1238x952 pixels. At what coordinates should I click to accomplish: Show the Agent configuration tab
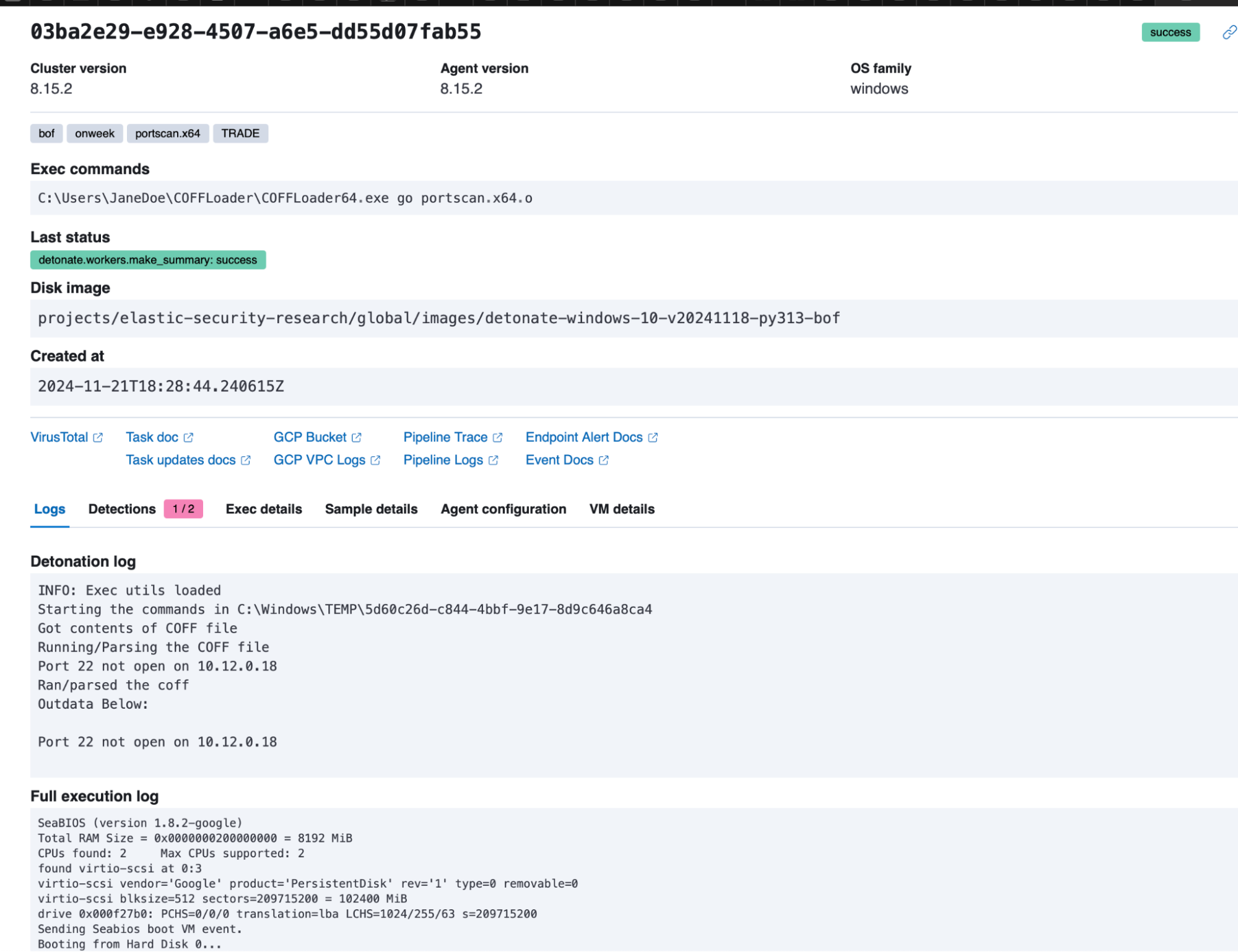pyautogui.click(x=503, y=509)
